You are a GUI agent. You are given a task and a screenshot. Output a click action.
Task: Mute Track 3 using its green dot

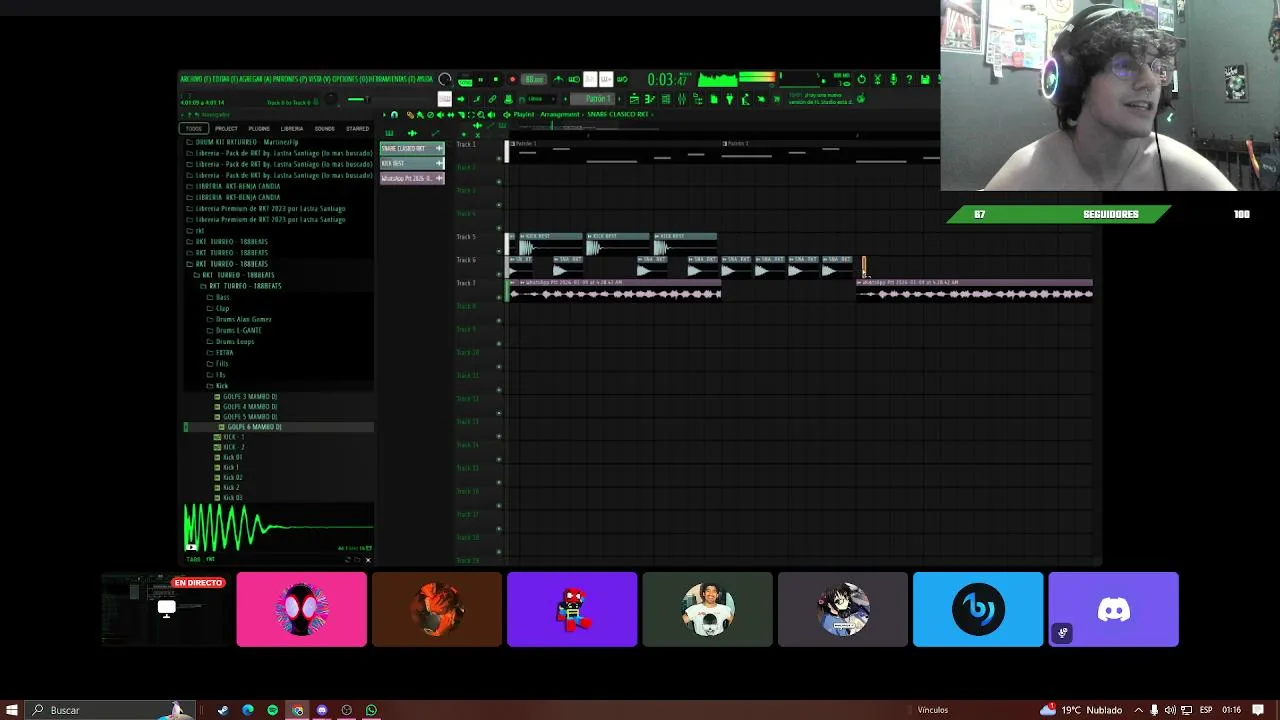(x=499, y=205)
